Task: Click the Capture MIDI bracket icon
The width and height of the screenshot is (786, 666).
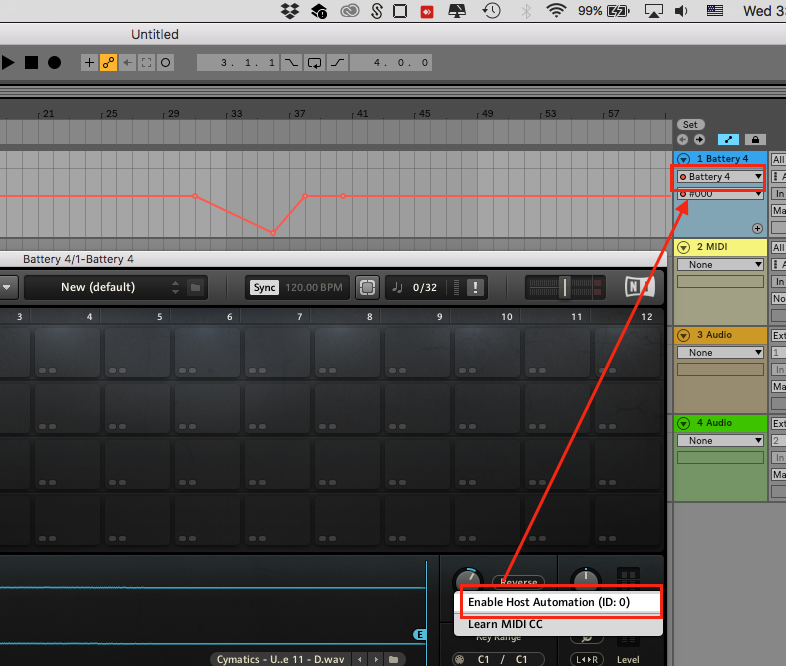Action: (x=146, y=63)
